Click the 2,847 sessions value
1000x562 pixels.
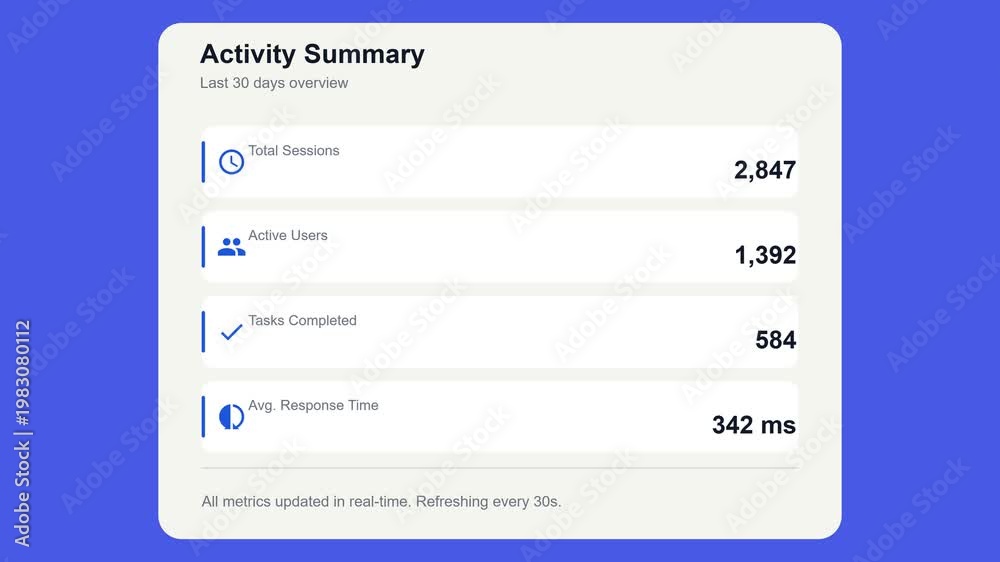click(x=765, y=170)
